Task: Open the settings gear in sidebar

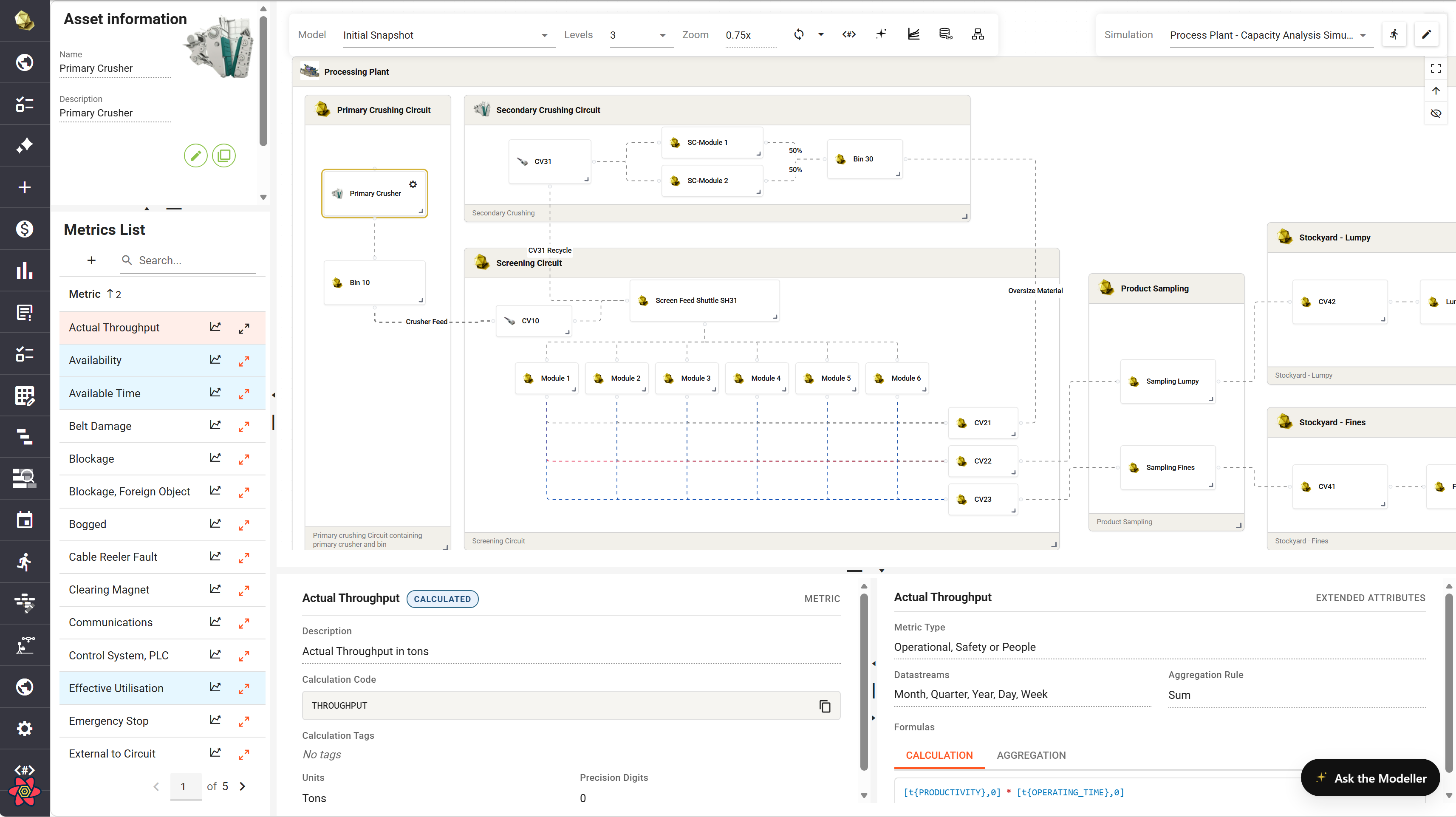Action: 24,728
